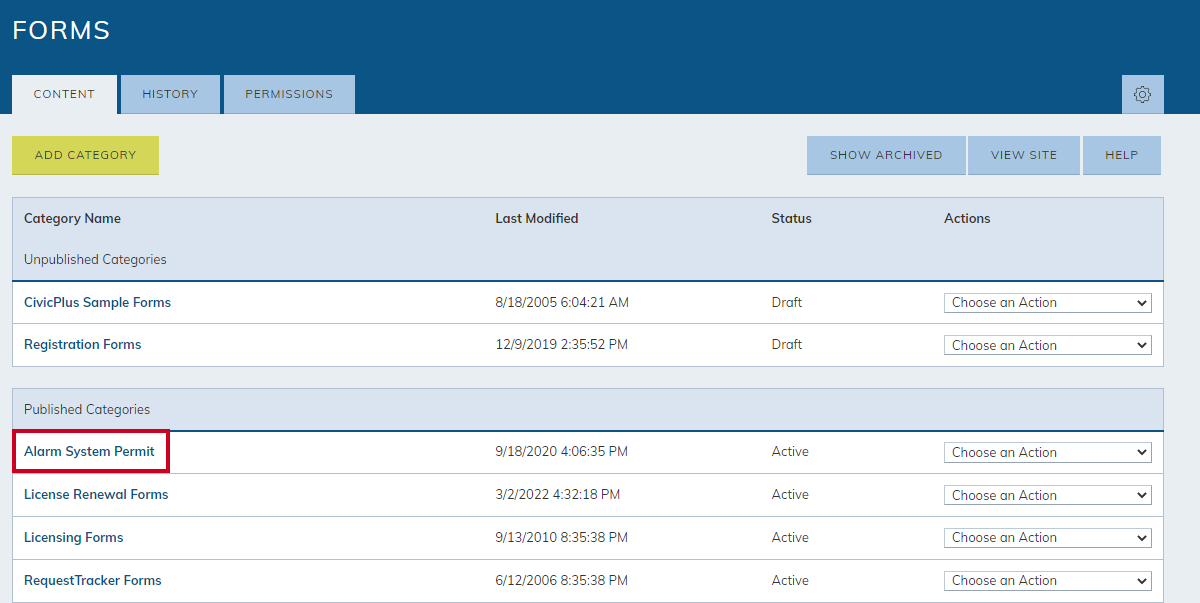Click Active status of RequestTracker Forms
The height and width of the screenshot is (603, 1200).
click(790, 580)
